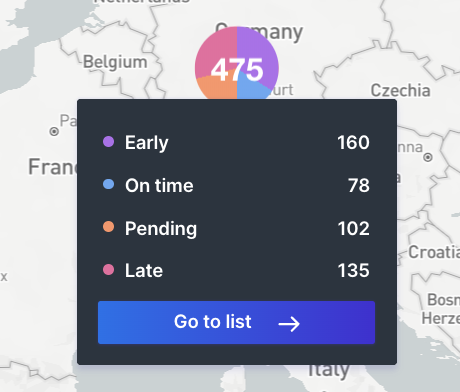Image resolution: width=460 pixels, height=392 pixels.
Task: Select the Late status row
Action: (236, 270)
